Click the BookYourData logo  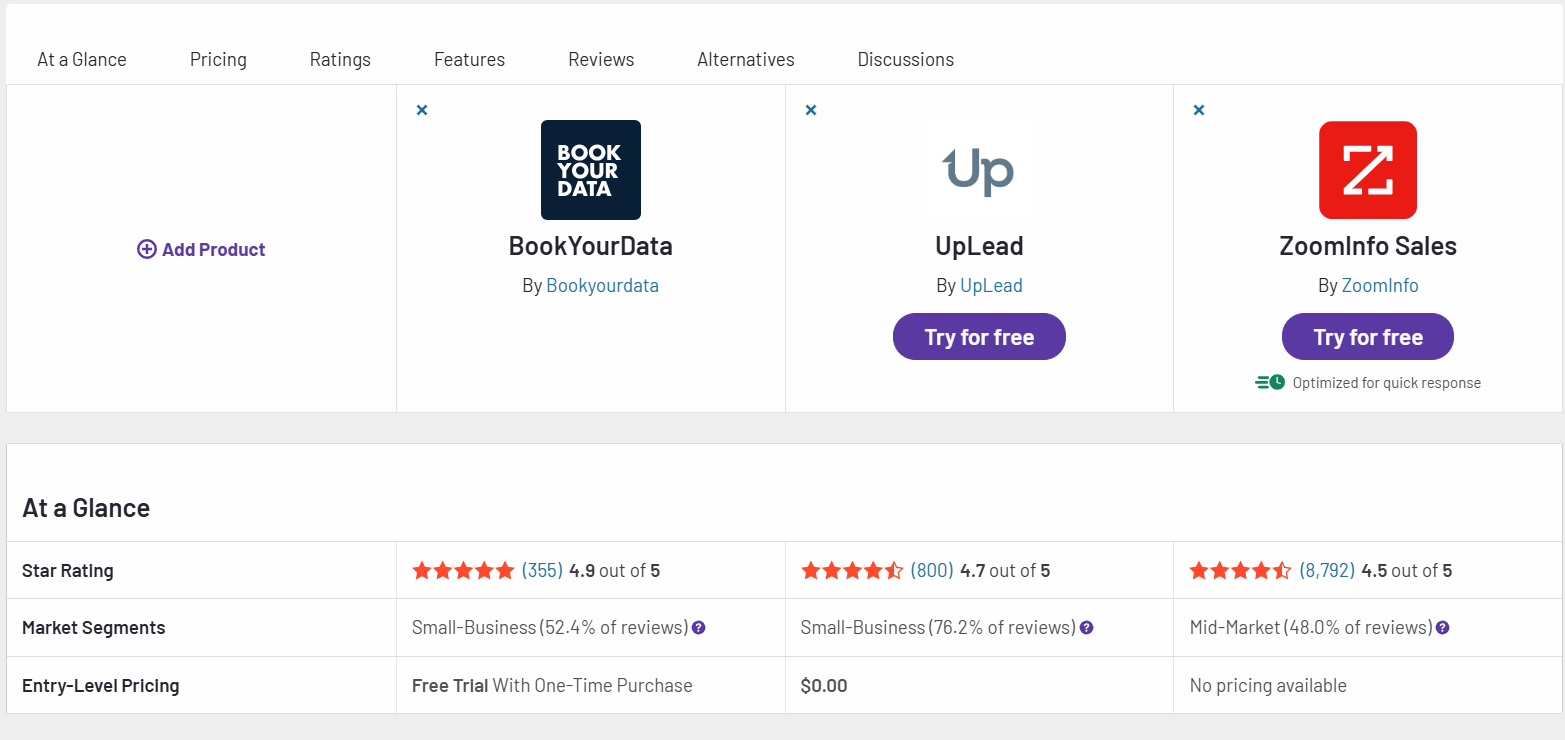pyautogui.click(x=590, y=170)
